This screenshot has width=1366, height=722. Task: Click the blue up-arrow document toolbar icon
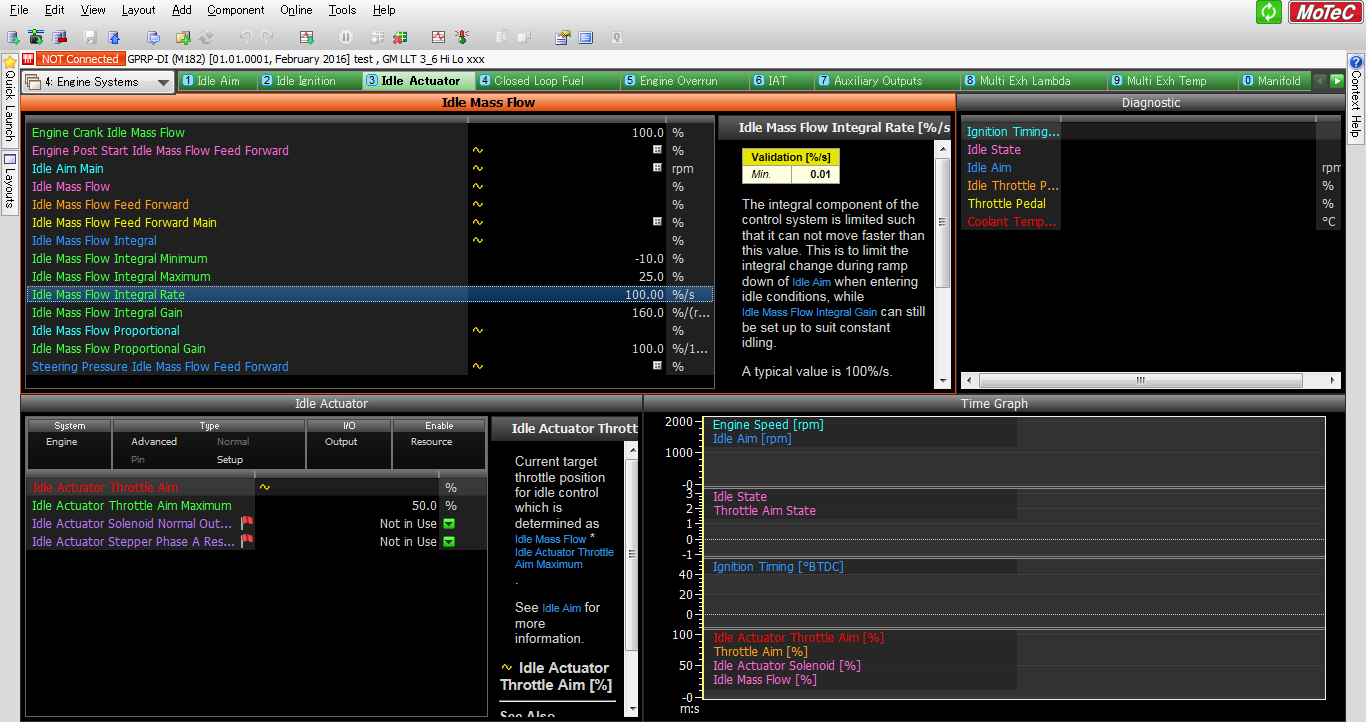[x=114, y=37]
